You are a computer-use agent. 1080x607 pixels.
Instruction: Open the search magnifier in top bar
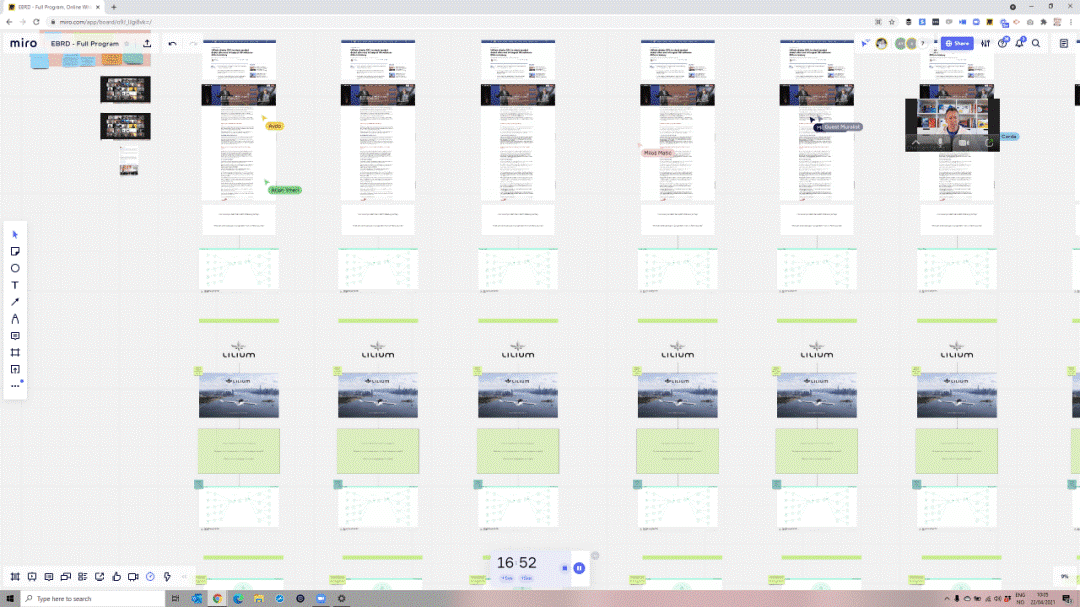tap(1036, 44)
